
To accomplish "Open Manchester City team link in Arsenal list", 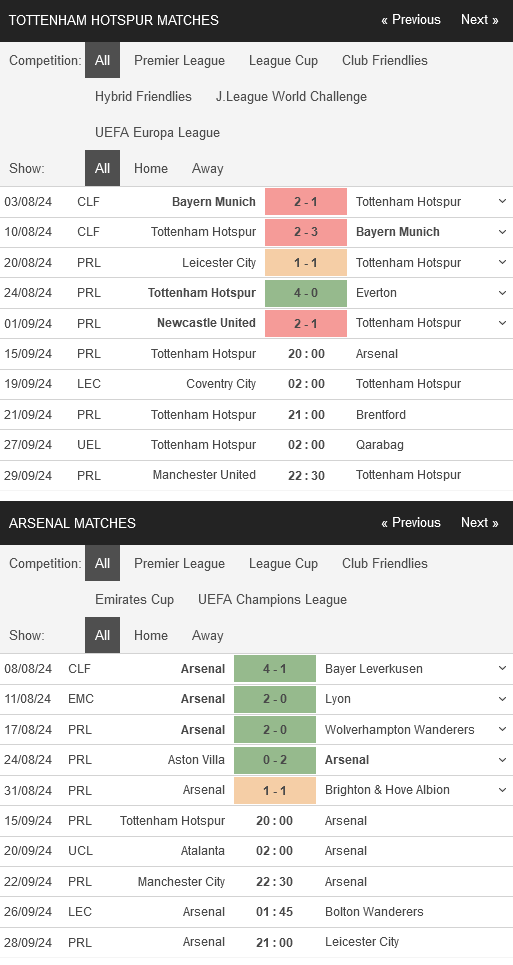I will (x=181, y=881).
